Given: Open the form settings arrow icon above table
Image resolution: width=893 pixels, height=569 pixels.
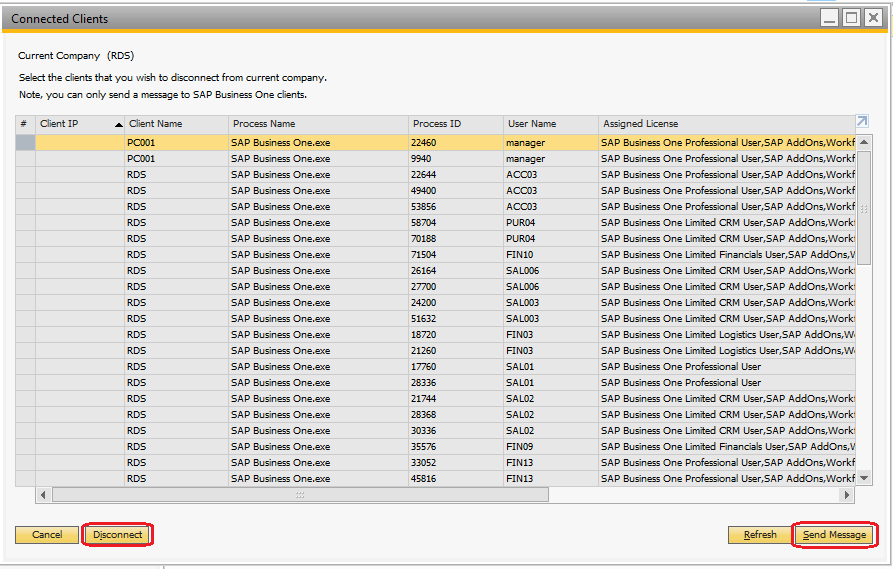Looking at the screenshot, I should [x=862, y=121].
